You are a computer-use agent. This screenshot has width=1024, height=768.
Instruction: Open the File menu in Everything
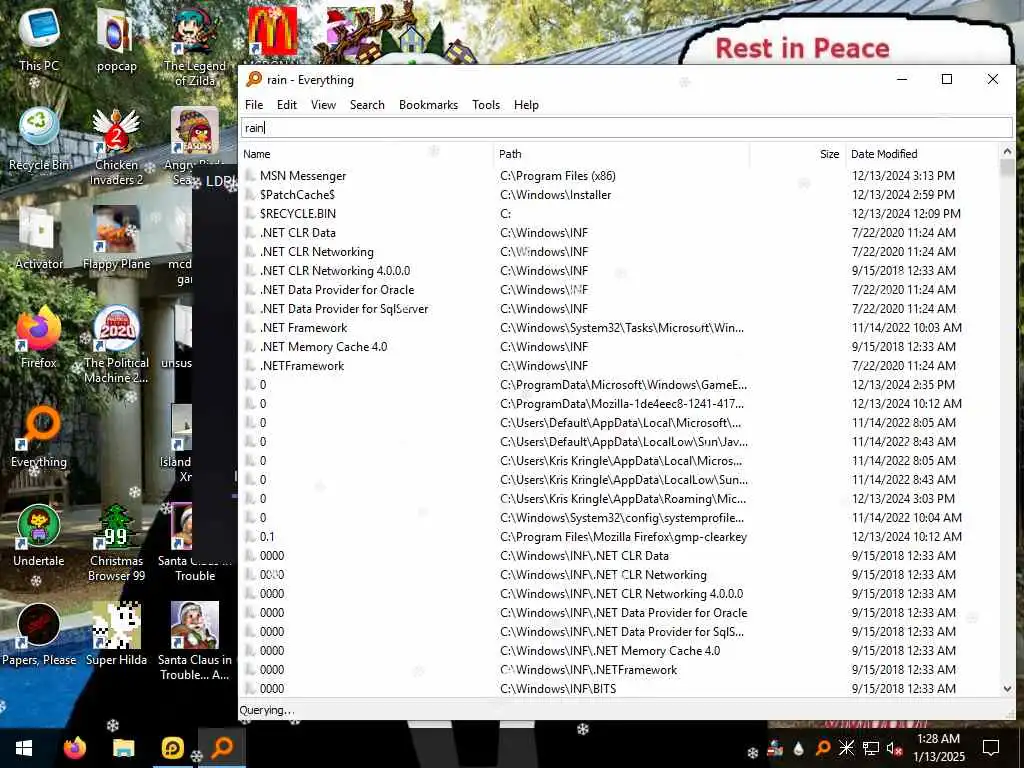[x=254, y=104]
